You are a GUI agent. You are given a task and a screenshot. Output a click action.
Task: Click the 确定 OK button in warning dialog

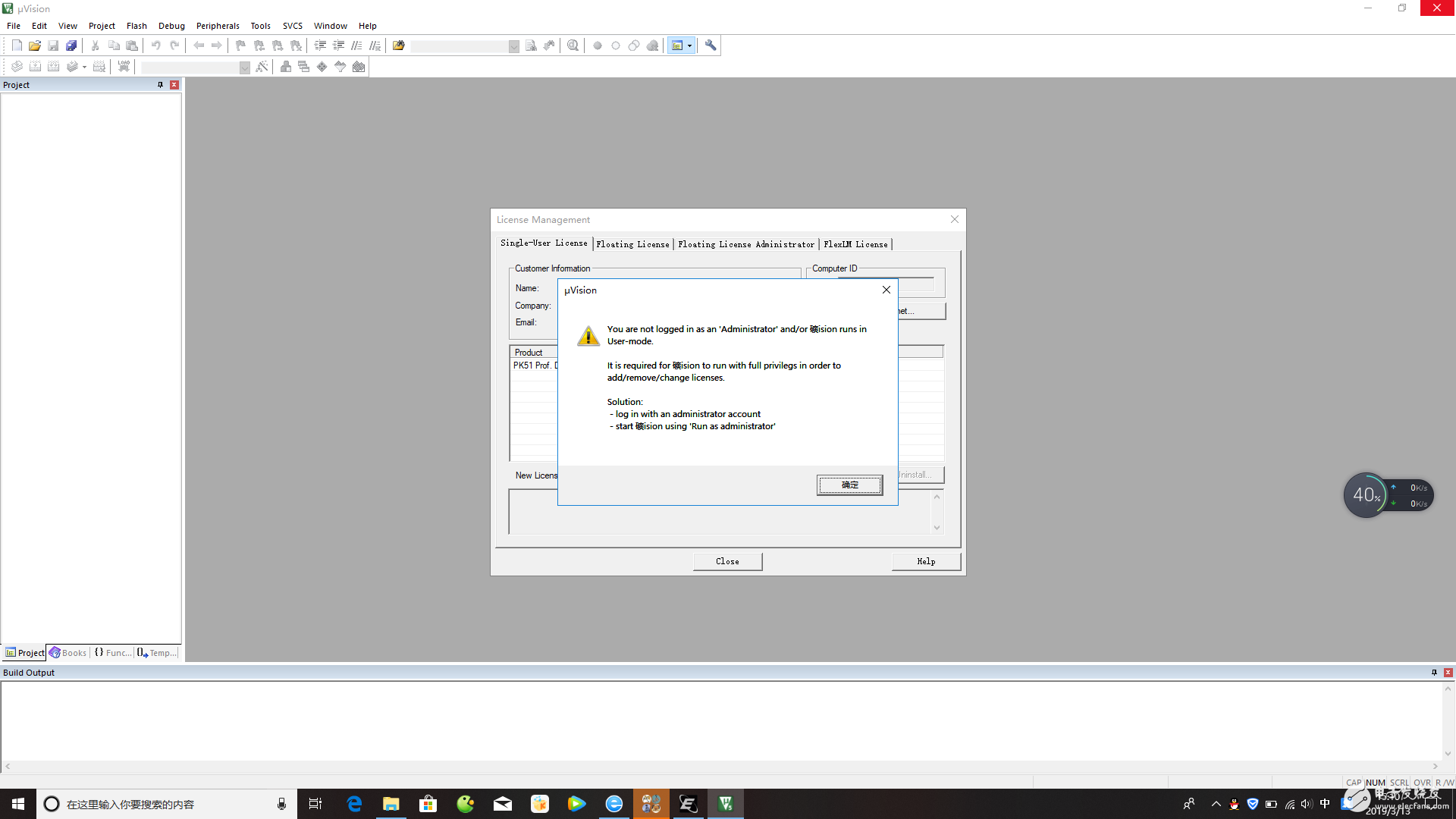pyautogui.click(x=849, y=485)
